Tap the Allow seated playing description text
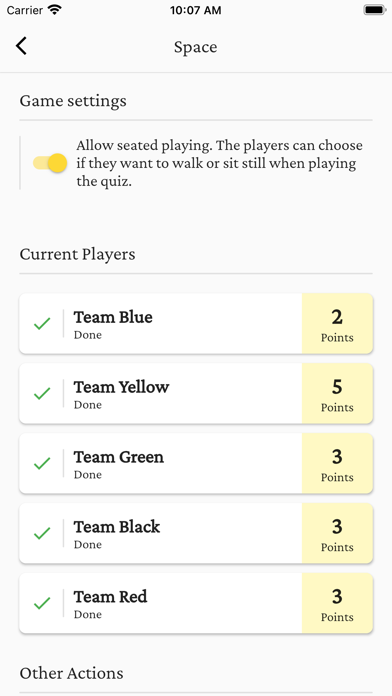 (219, 163)
